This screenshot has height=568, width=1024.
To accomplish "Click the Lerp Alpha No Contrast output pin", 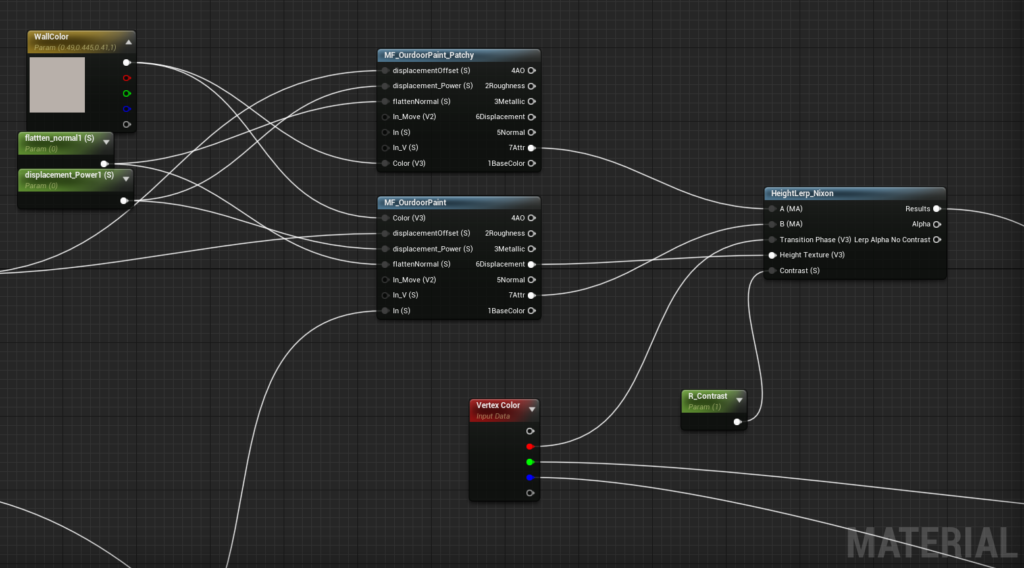I will pos(936,240).
